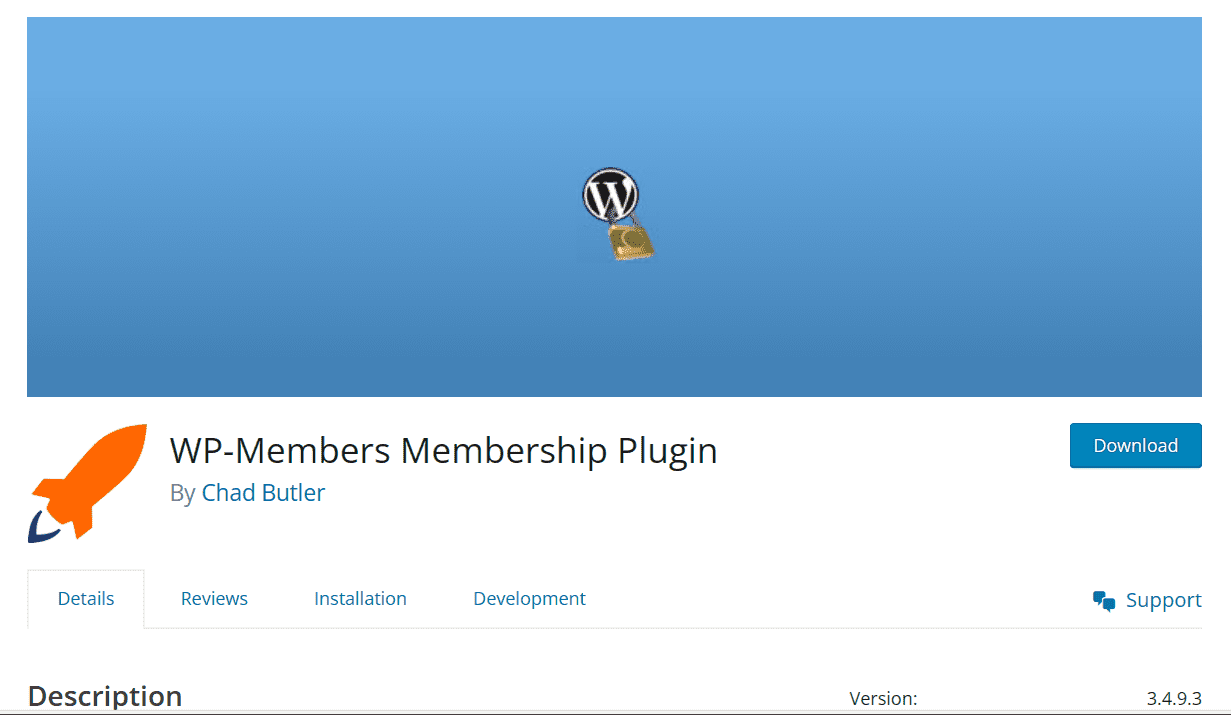Click the Version label
Screen dimensions: 1231x715
[x=883, y=698]
